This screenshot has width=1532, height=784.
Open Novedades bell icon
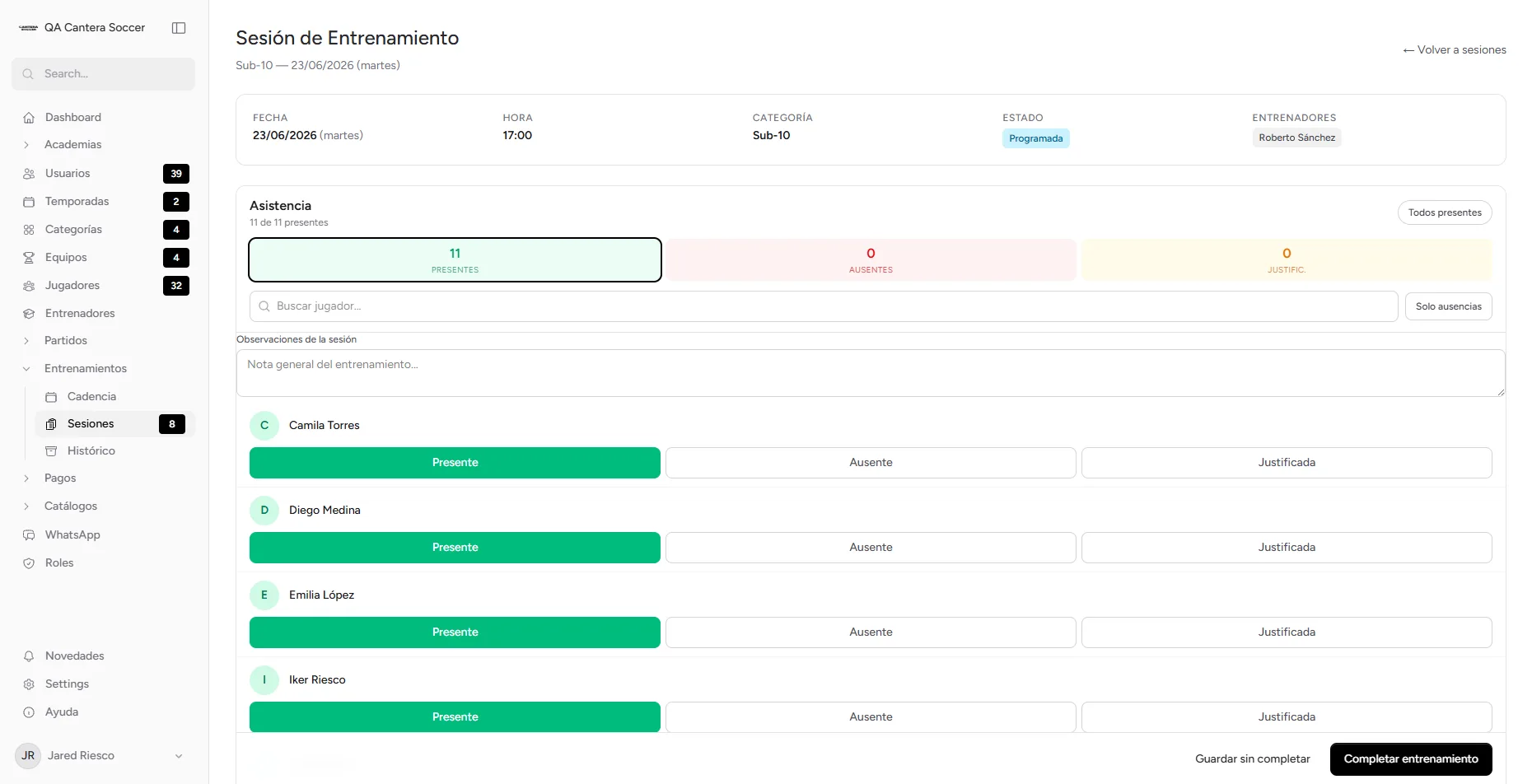click(x=29, y=656)
